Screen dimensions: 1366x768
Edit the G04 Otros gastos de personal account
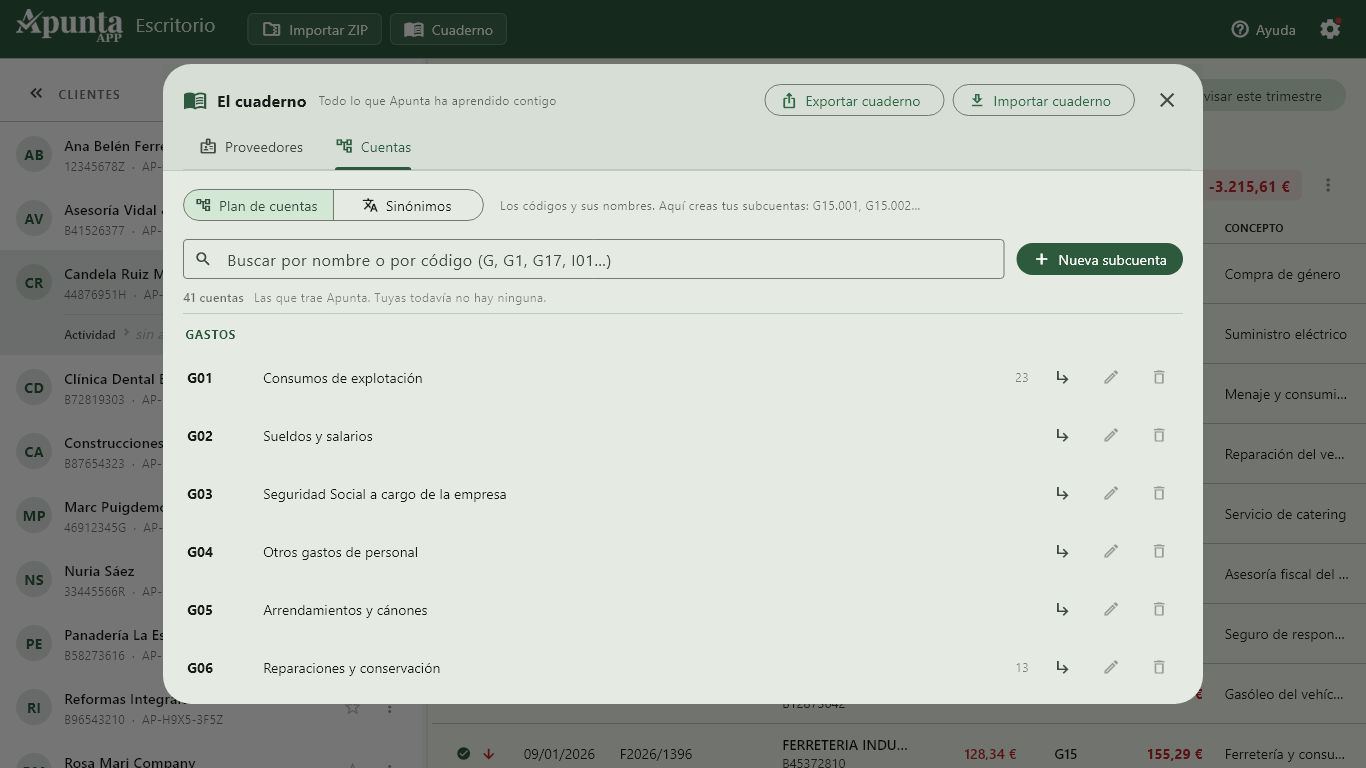coord(1110,552)
